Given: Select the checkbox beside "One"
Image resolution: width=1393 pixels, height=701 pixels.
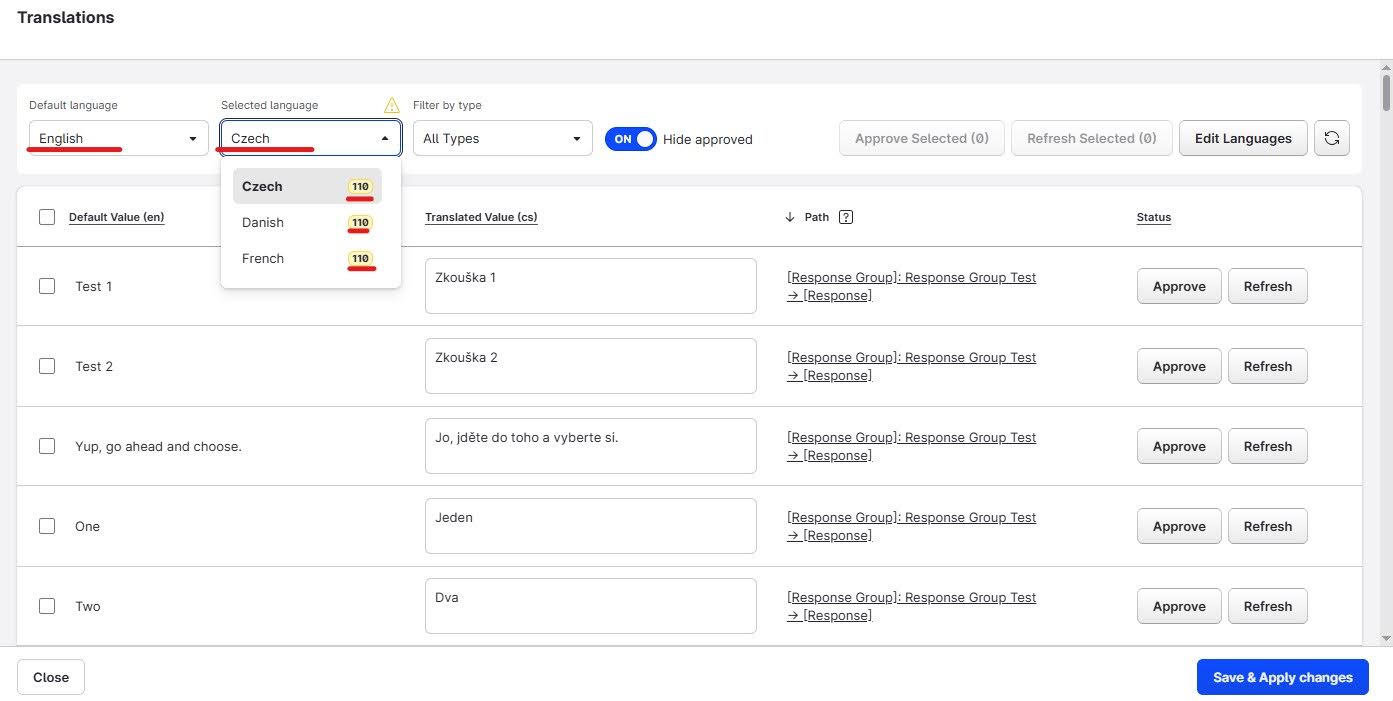Looking at the screenshot, I should click(x=47, y=526).
